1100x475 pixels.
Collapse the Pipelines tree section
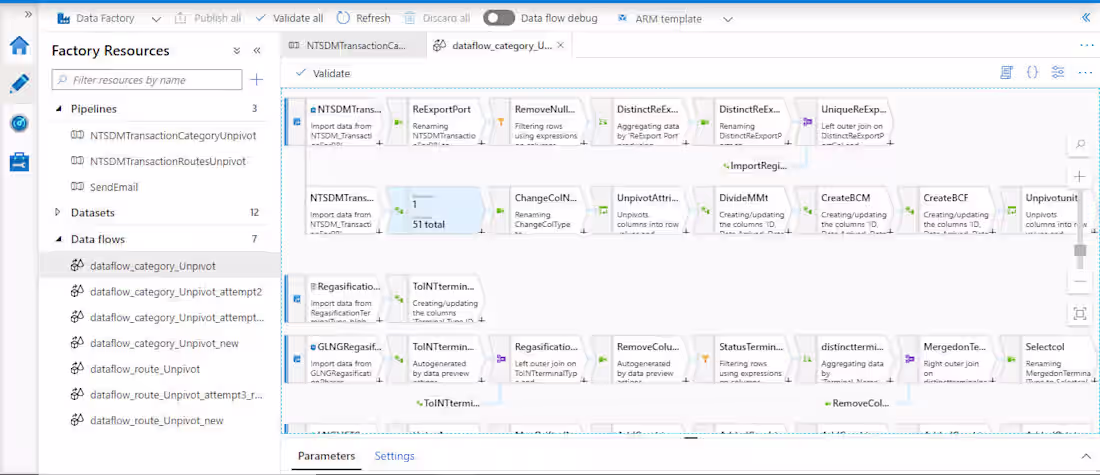click(58, 109)
